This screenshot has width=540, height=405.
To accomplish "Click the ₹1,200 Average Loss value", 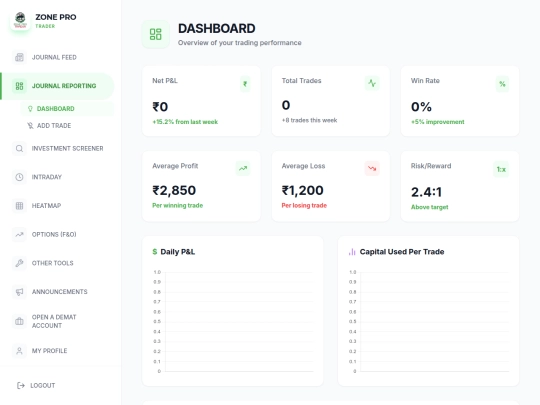I will 302,190.
